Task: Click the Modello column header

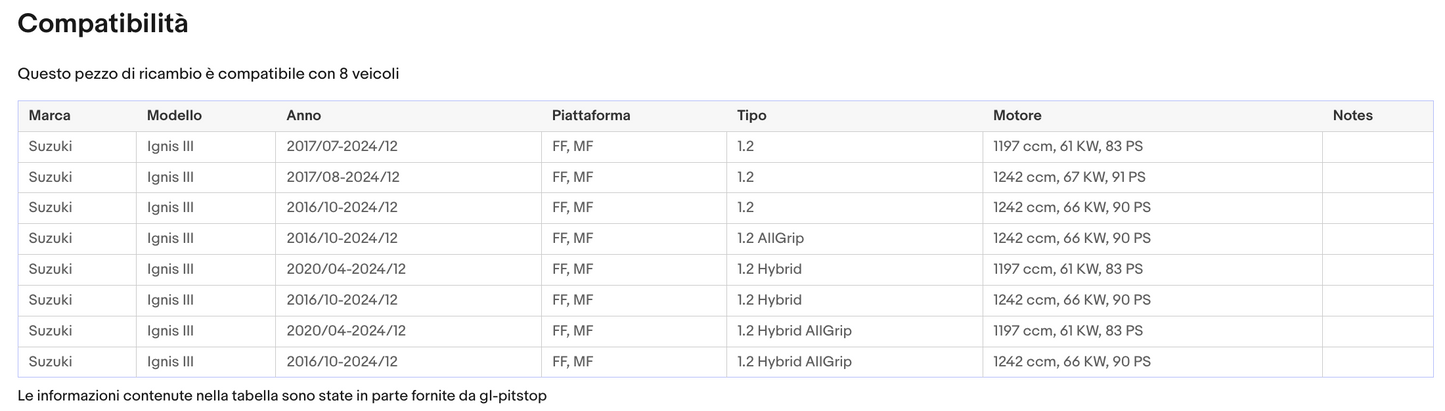Action: (x=174, y=116)
